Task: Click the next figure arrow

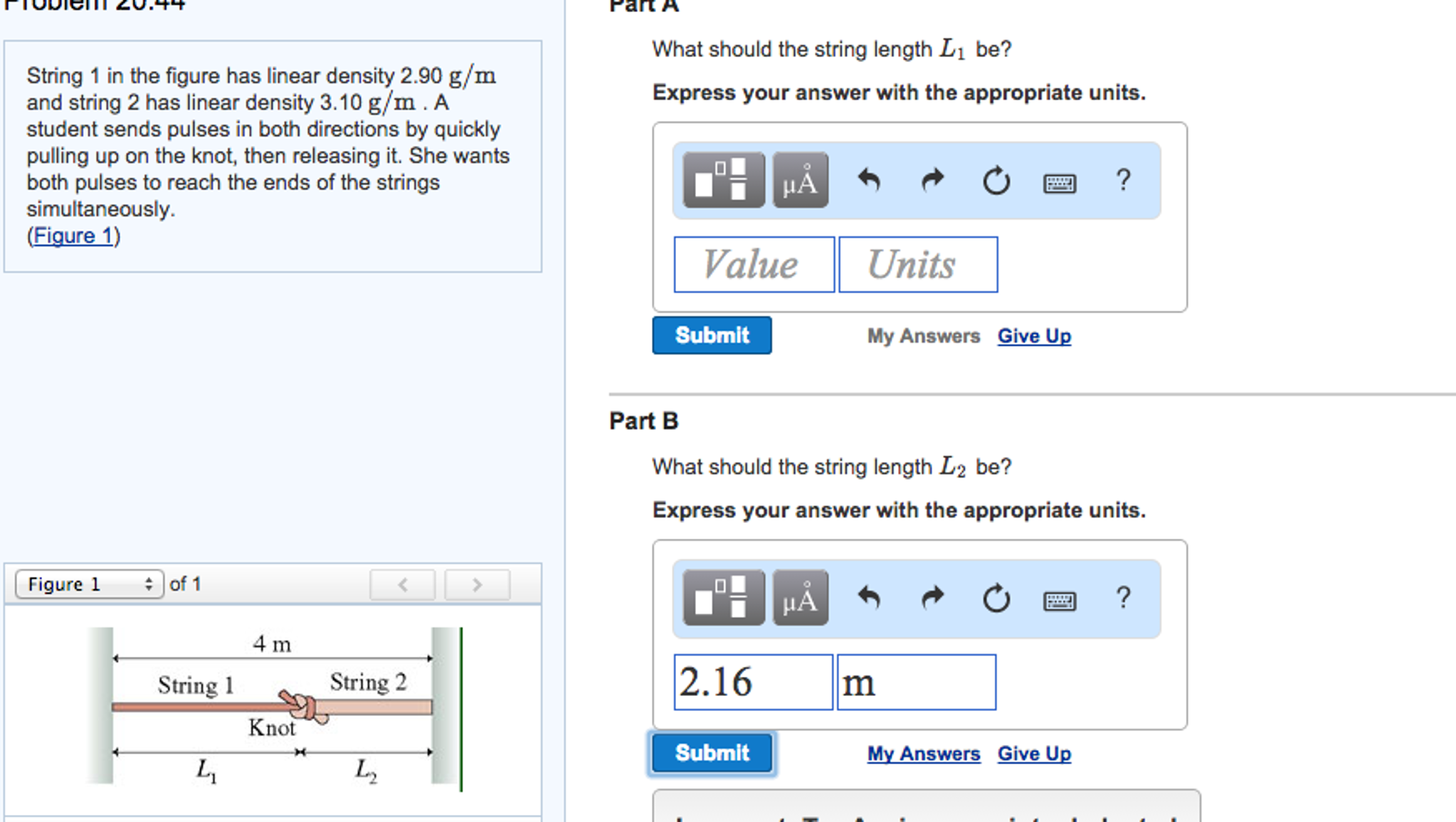Action: pyautogui.click(x=476, y=584)
